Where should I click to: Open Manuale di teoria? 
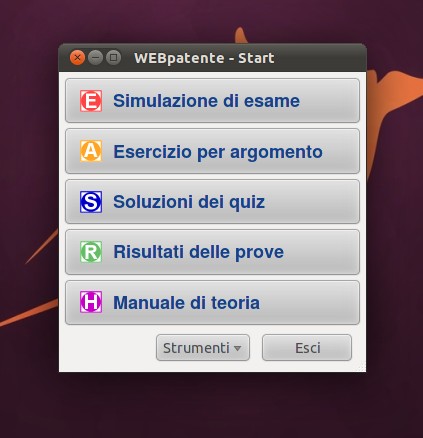(x=212, y=302)
